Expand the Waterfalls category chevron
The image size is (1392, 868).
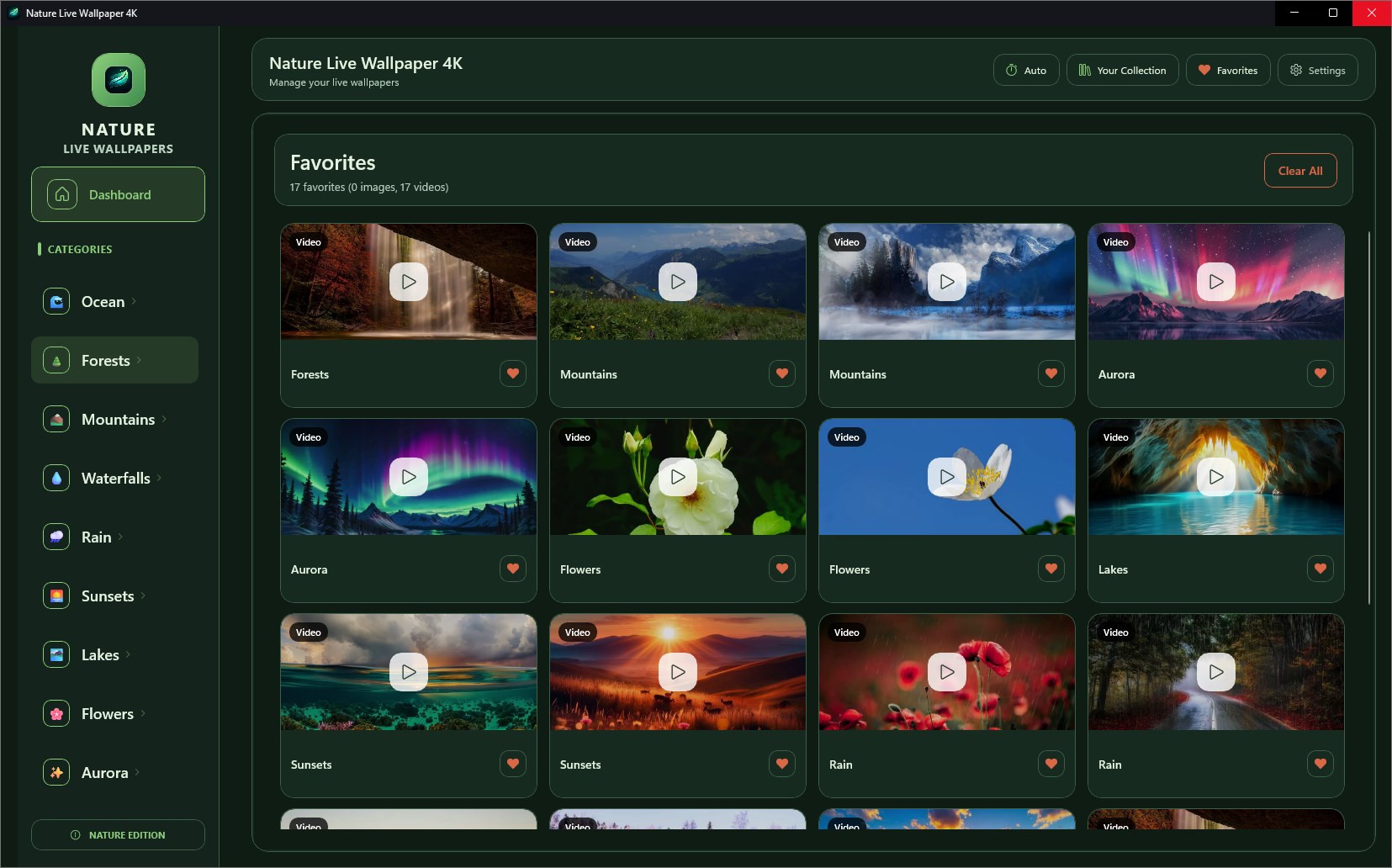click(159, 478)
